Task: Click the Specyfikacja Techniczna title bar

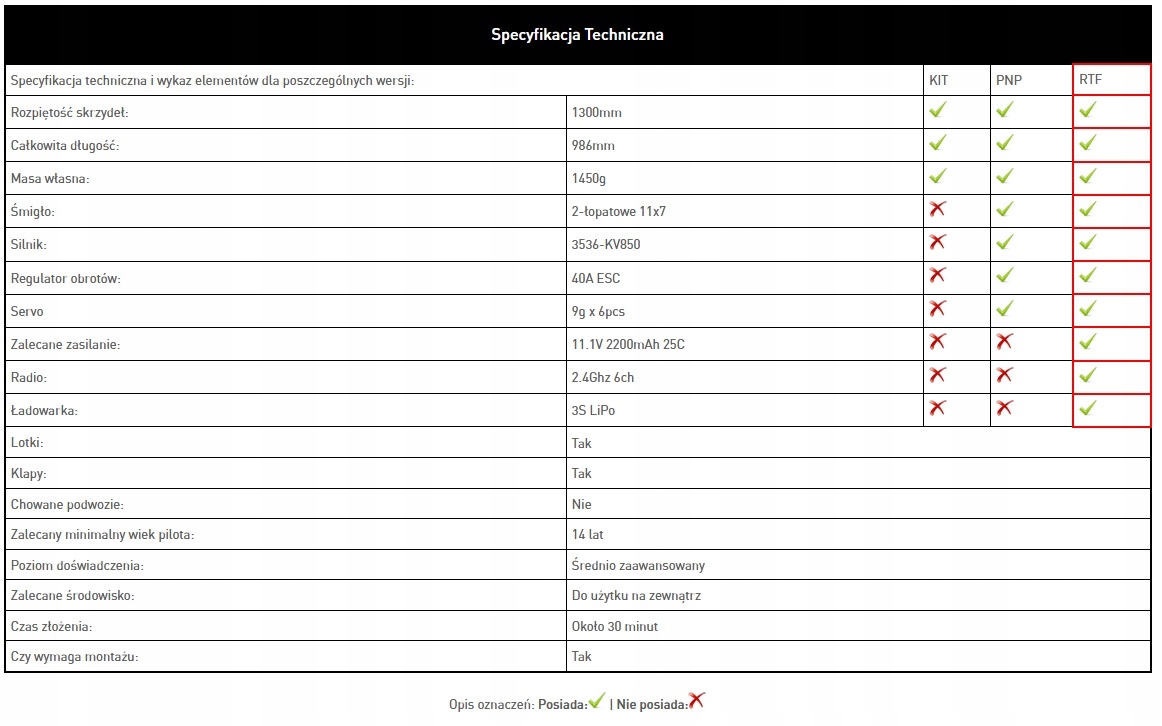Action: click(577, 35)
